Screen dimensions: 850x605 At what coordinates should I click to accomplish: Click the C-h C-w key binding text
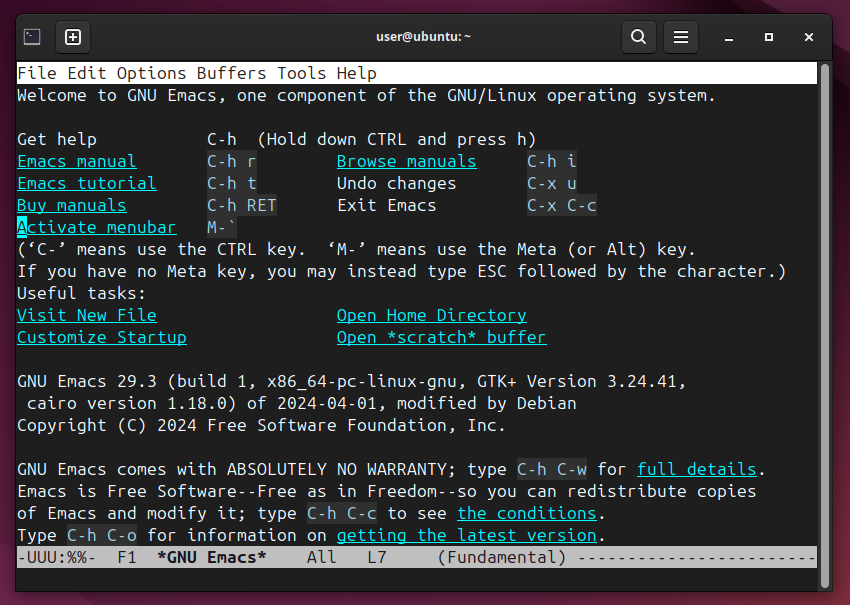tap(552, 469)
